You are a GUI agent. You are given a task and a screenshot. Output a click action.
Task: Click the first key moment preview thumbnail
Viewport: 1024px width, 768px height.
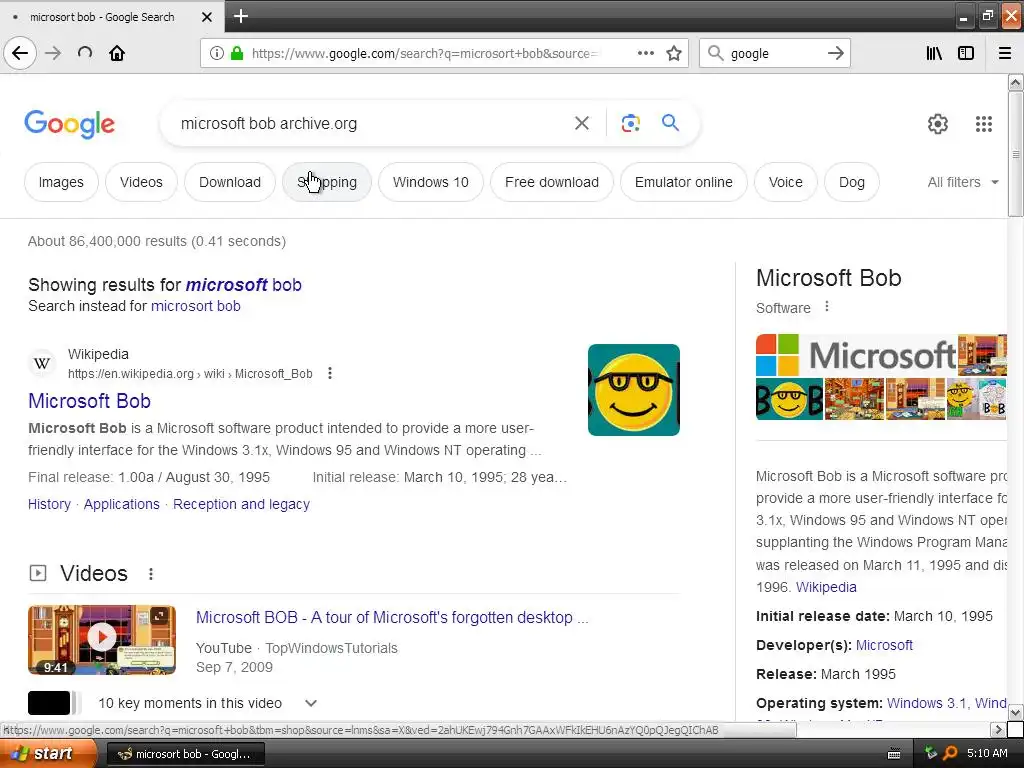tap(49, 703)
